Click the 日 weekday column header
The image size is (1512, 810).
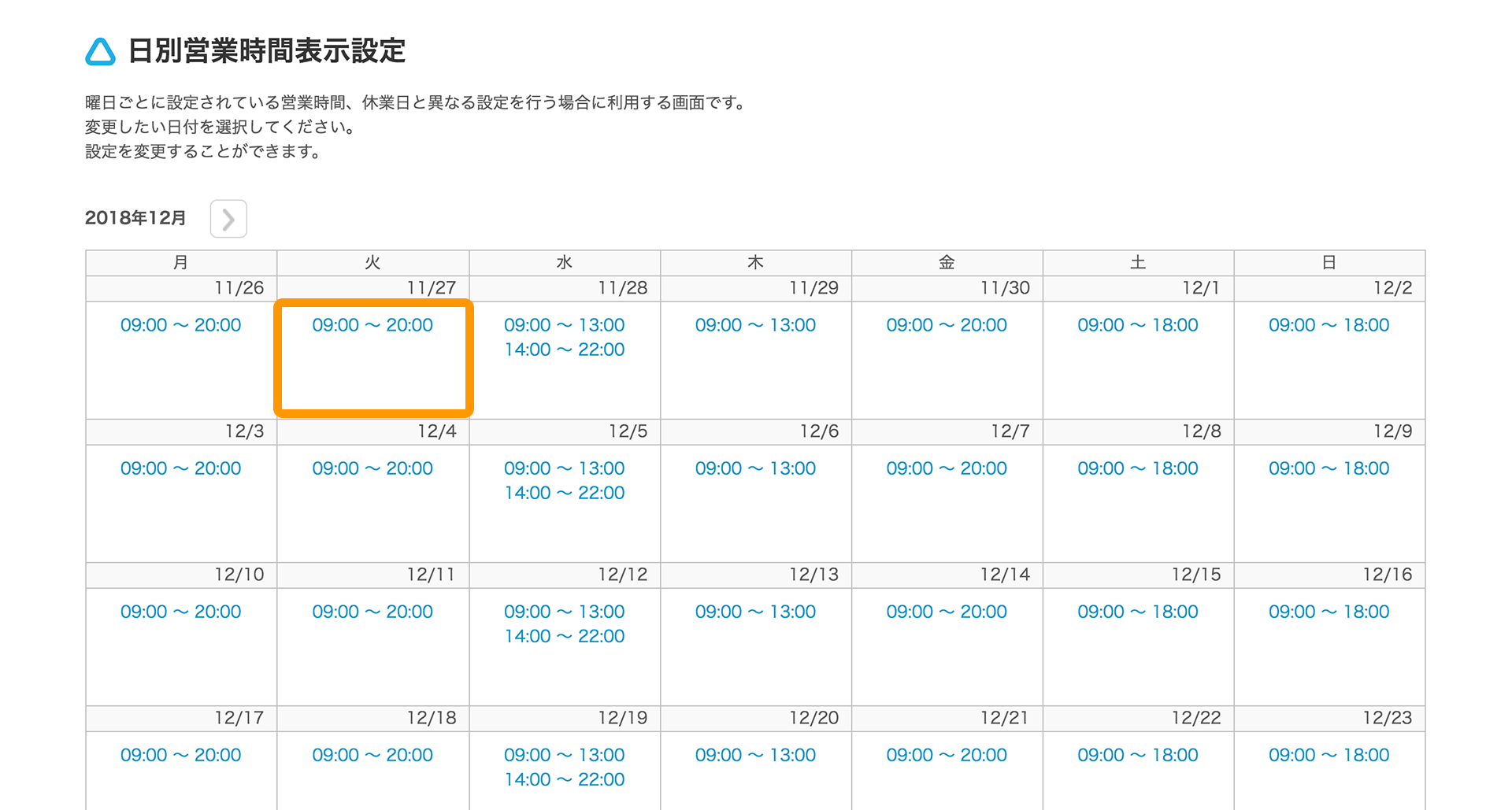(1329, 263)
